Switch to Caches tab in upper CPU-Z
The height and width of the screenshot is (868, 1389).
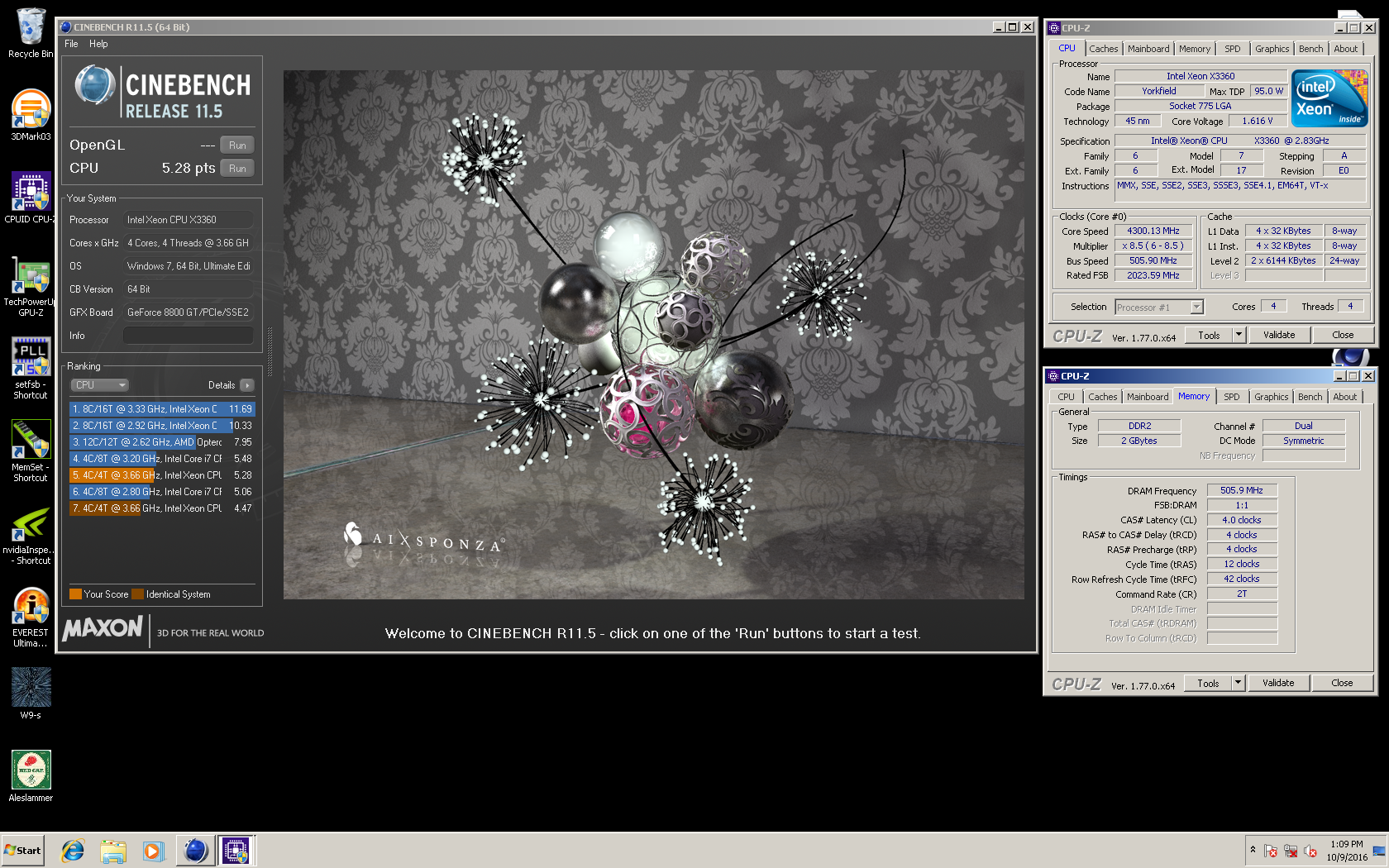pyautogui.click(x=1103, y=49)
